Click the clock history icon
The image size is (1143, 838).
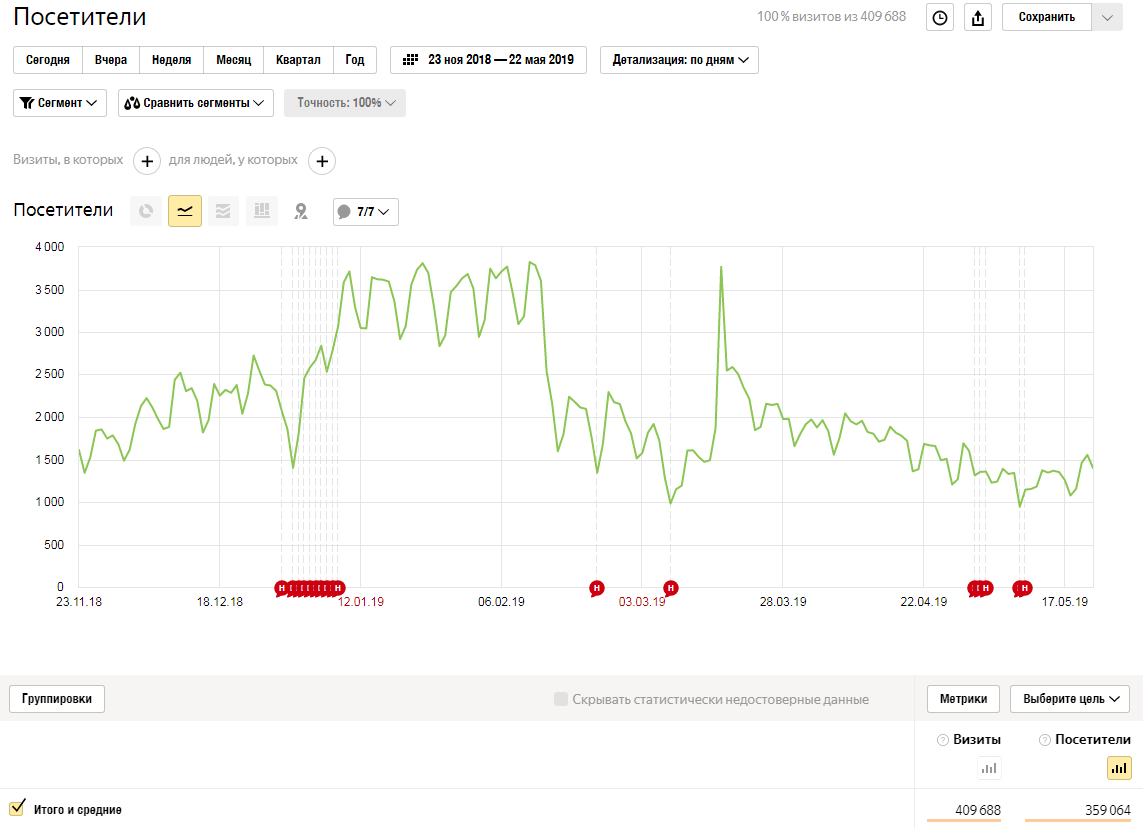(940, 17)
